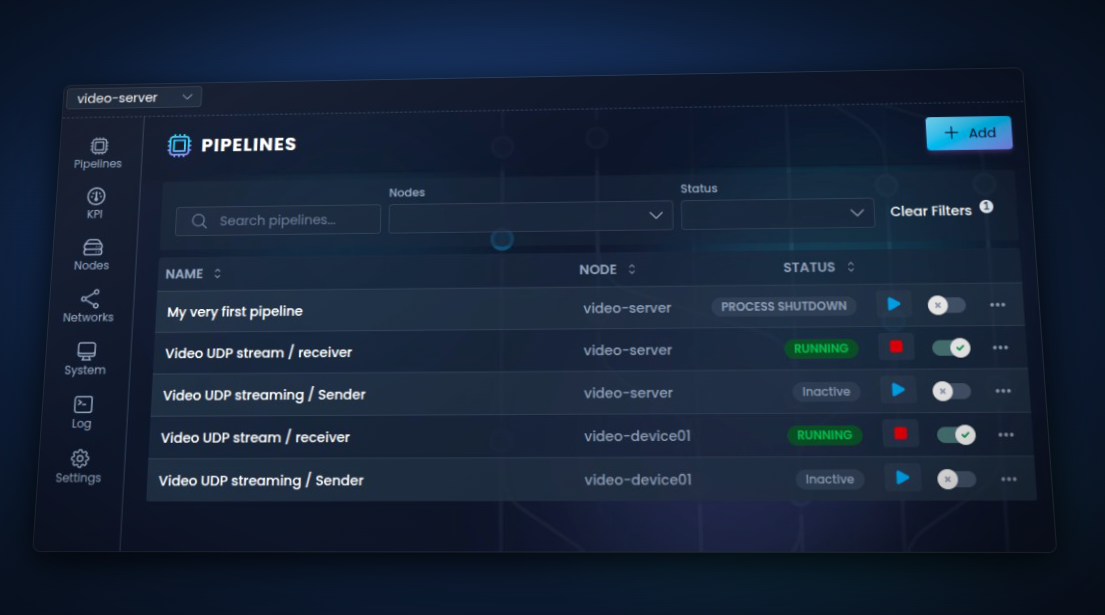Open the video-server node selector at top left
1105x615 pixels.
coord(135,97)
